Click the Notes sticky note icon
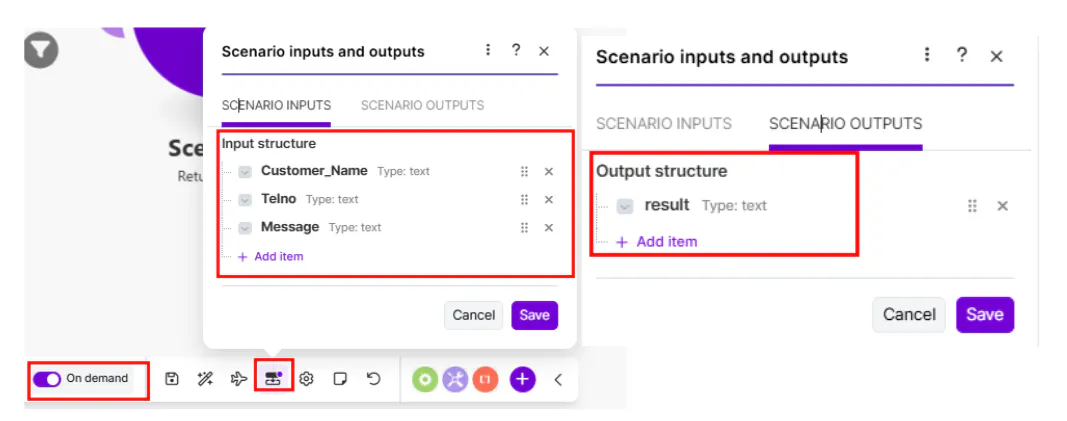 click(340, 379)
